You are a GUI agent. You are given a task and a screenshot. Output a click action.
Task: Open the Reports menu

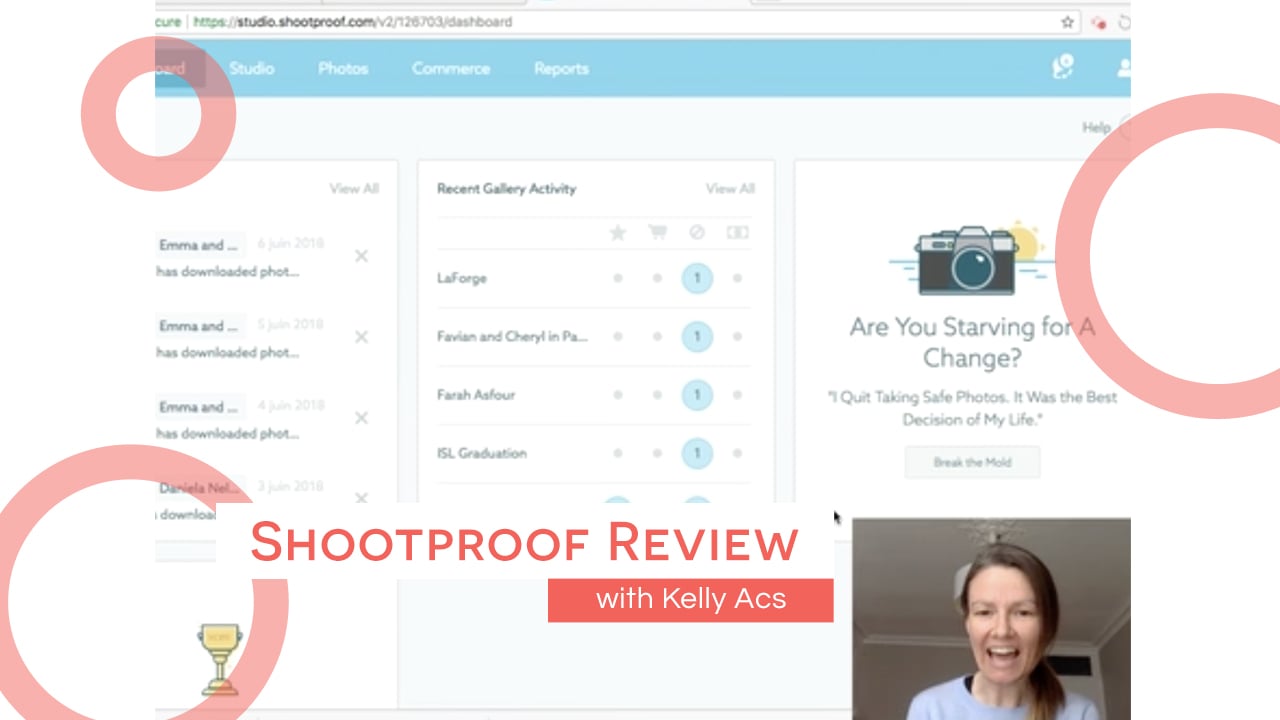coord(561,68)
